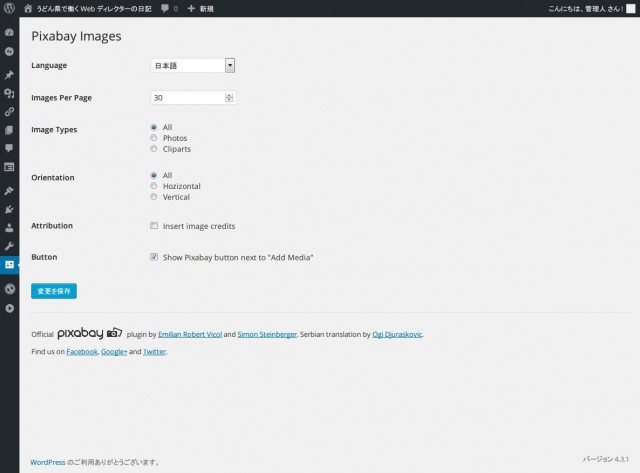Open Simon Steinberger link
The height and width of the screenshot is (473, 640).
pos(267,334)
